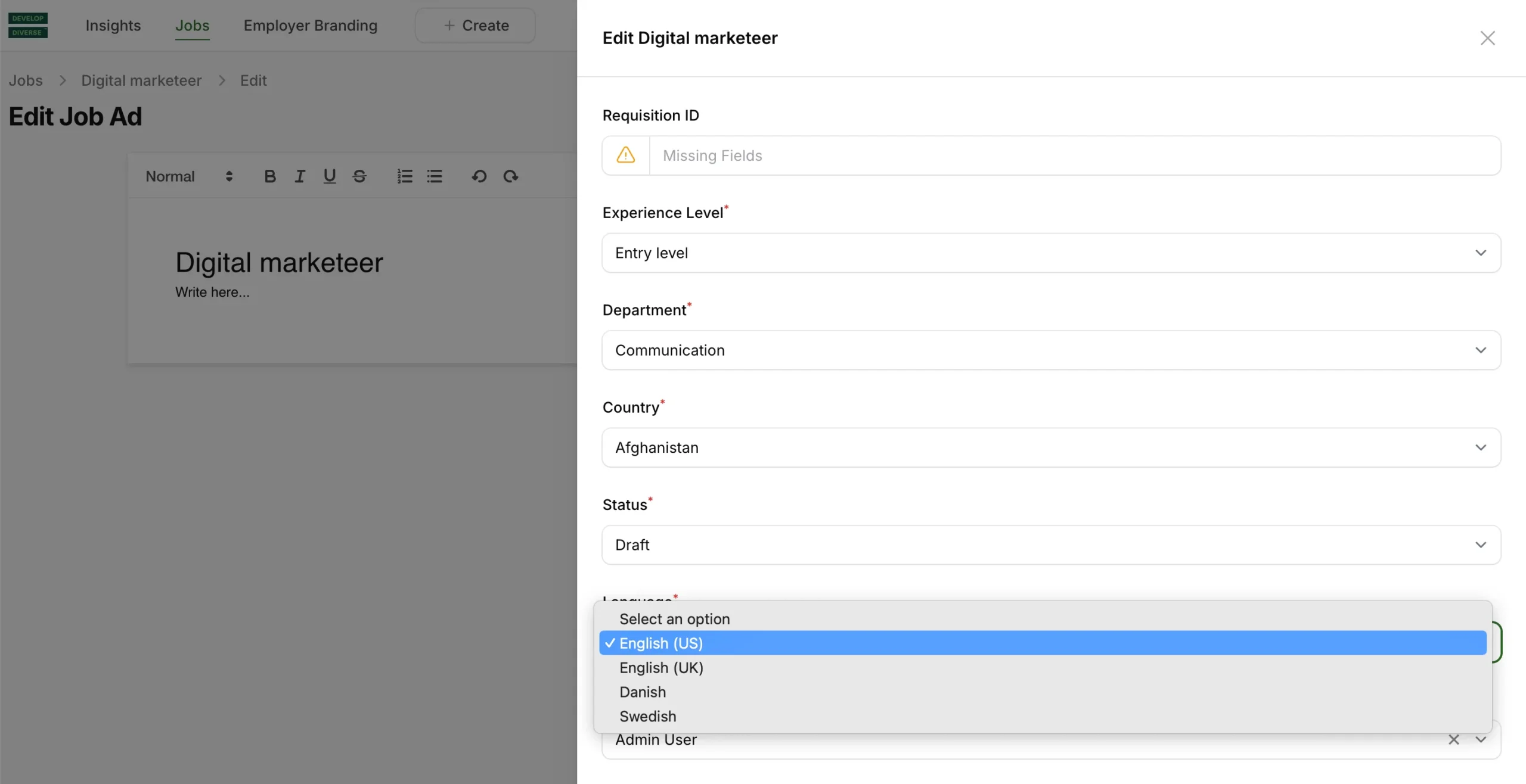1526x784 pixels.
Task: Expand the Department dropdown
Action: [1051, 350]
